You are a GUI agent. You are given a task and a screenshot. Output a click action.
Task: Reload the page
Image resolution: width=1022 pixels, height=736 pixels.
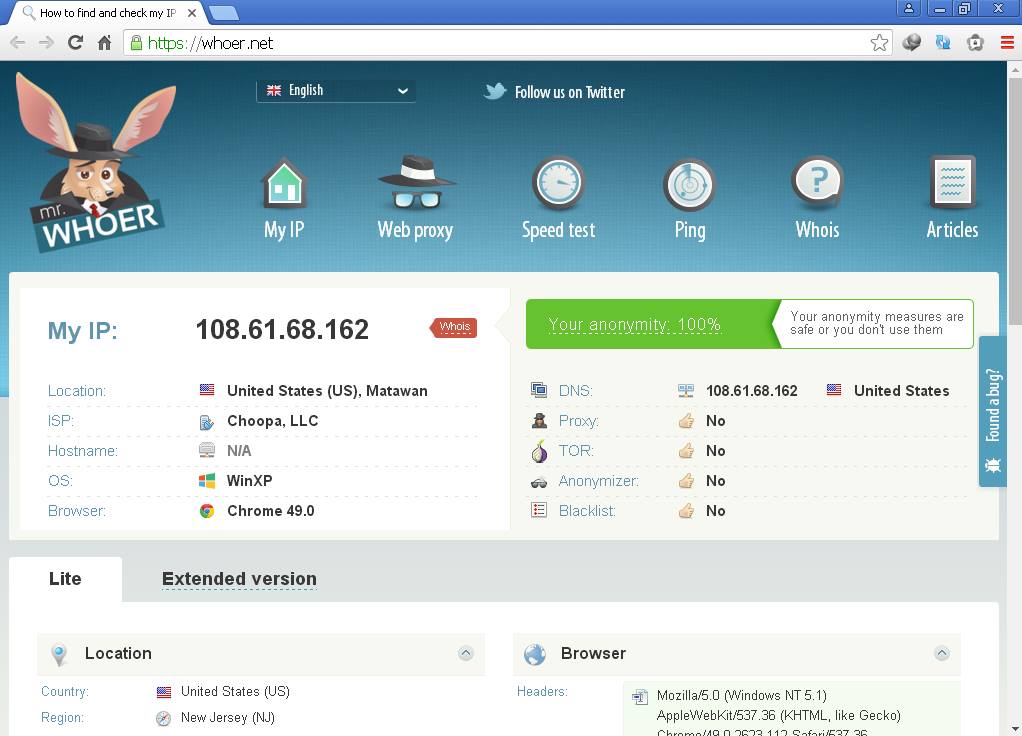pos(76,43)
